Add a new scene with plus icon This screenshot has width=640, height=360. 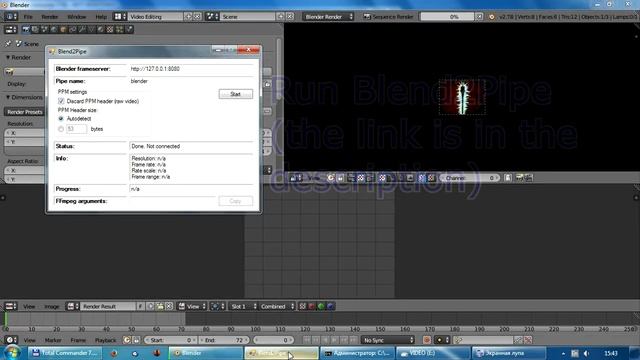click(x=281, y=17)
